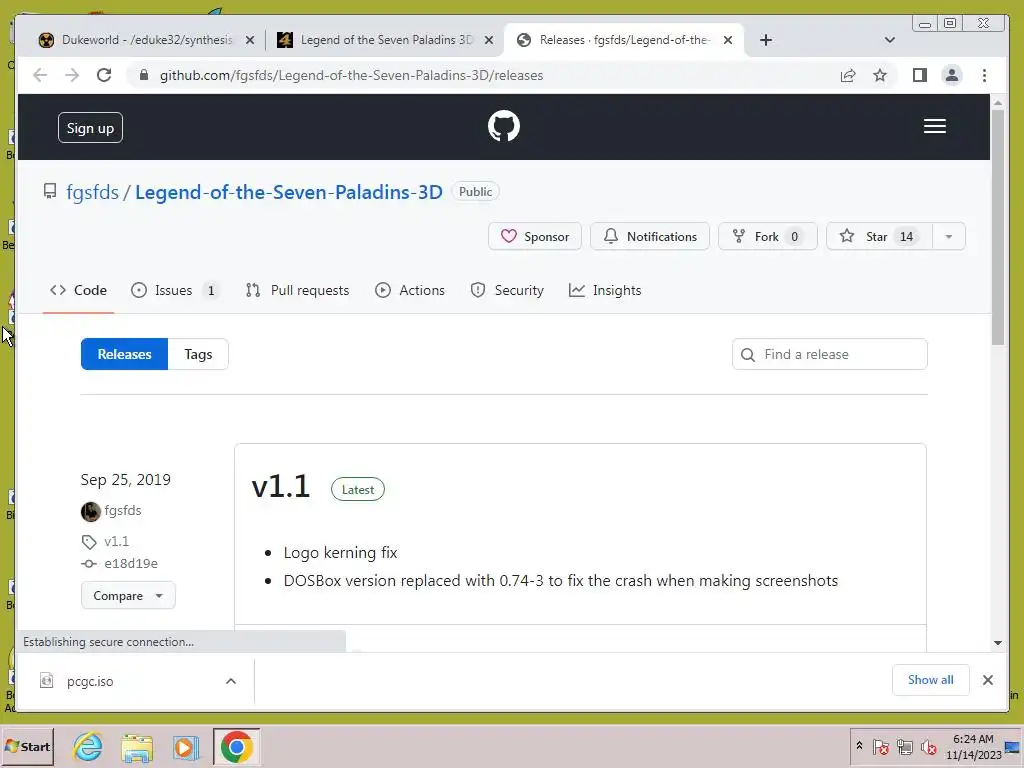Click the scrollbar down arrow
Image resolution: width=1024 pixels, height=768 pixels.
pyautogui.click(x=997, y=643)
